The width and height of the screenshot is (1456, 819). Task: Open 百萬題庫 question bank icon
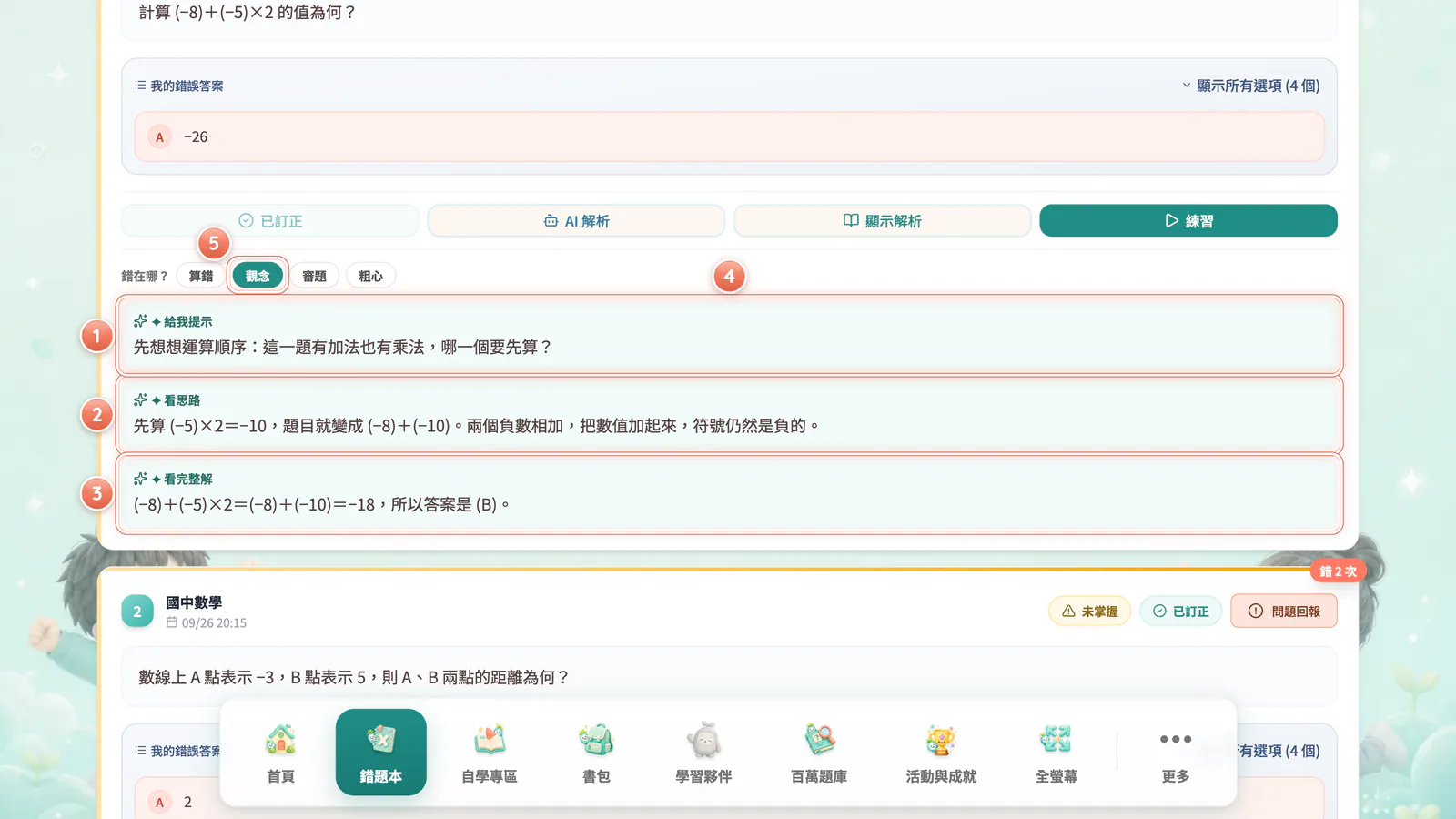[x=819, y=753]
